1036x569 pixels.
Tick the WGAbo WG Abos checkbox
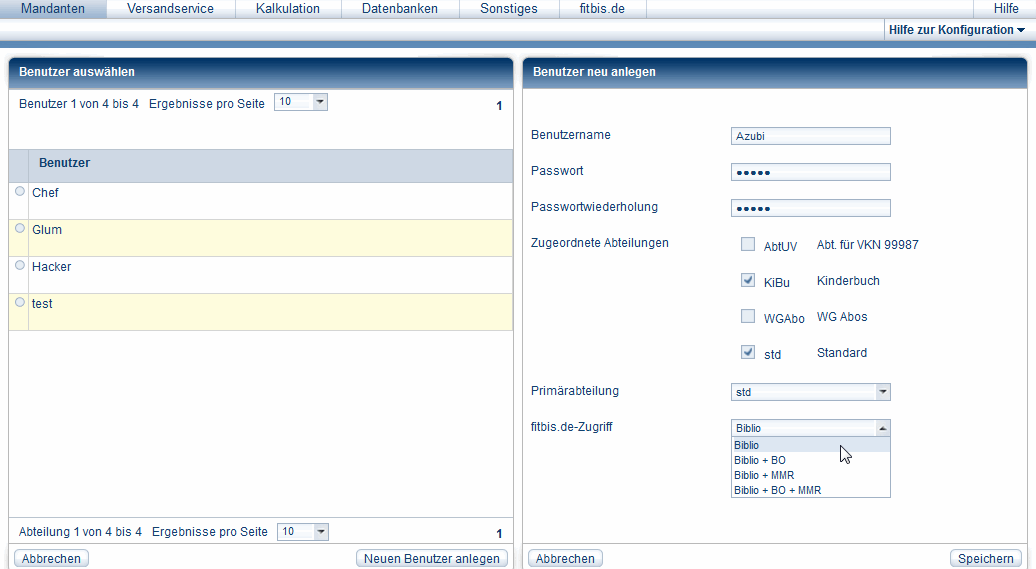click(748, 317)
